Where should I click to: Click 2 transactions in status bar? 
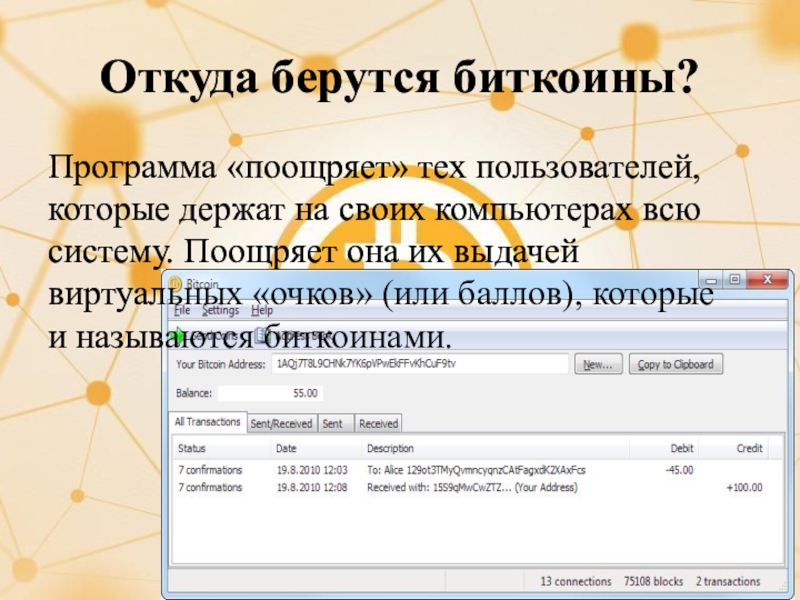(728, 582)
